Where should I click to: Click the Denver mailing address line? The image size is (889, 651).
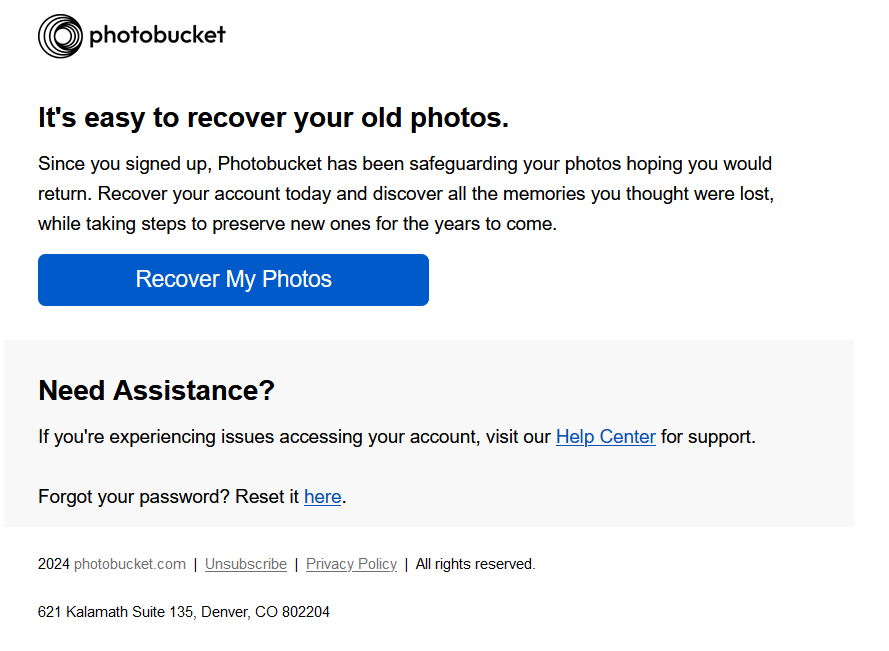tap(184, 612)
